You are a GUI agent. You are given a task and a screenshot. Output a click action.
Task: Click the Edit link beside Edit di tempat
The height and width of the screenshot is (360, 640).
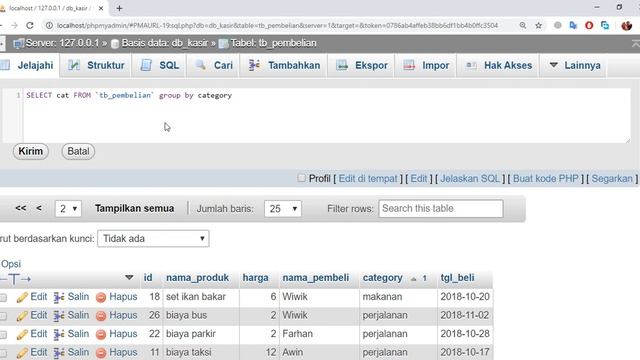(419, 179)
